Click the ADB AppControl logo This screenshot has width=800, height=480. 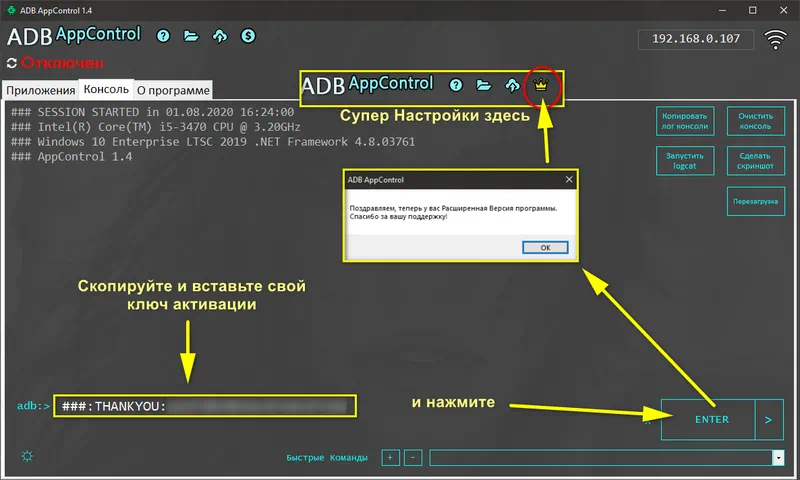tap(74, 36)
